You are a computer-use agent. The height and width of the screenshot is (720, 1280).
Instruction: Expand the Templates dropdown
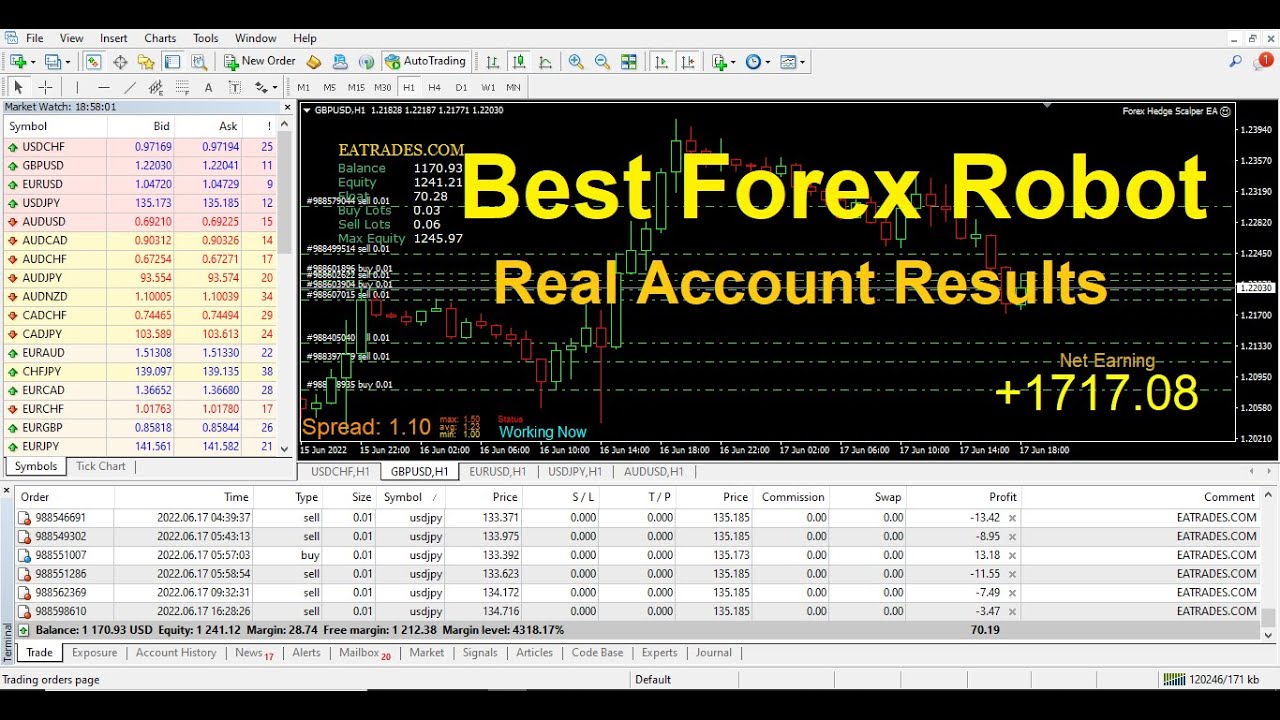802,62
